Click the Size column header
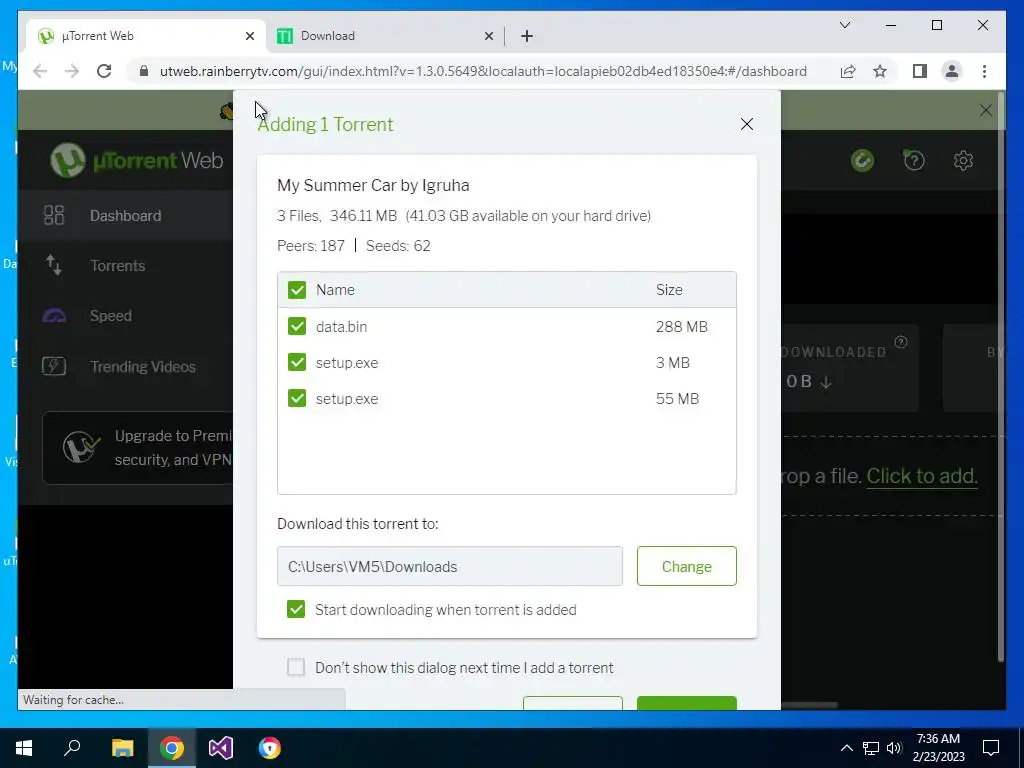Image resolution: width=1024 pixels, height=768 pixels. point(669,290)
